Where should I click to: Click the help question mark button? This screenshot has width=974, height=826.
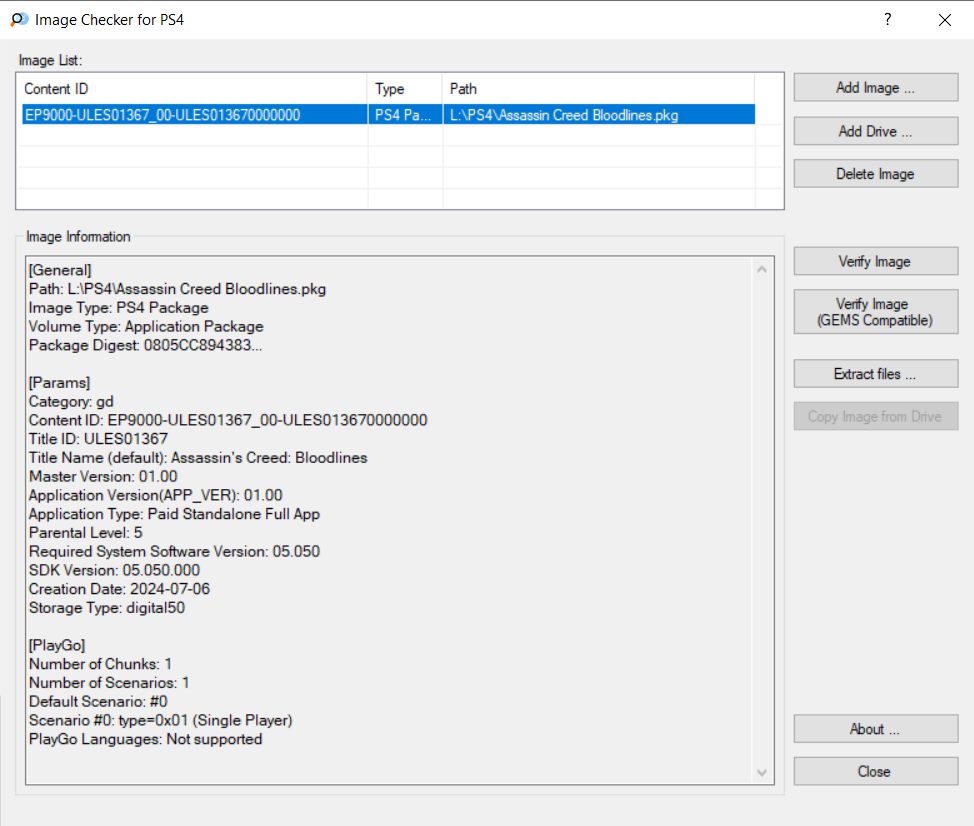(x=888, y=19)
